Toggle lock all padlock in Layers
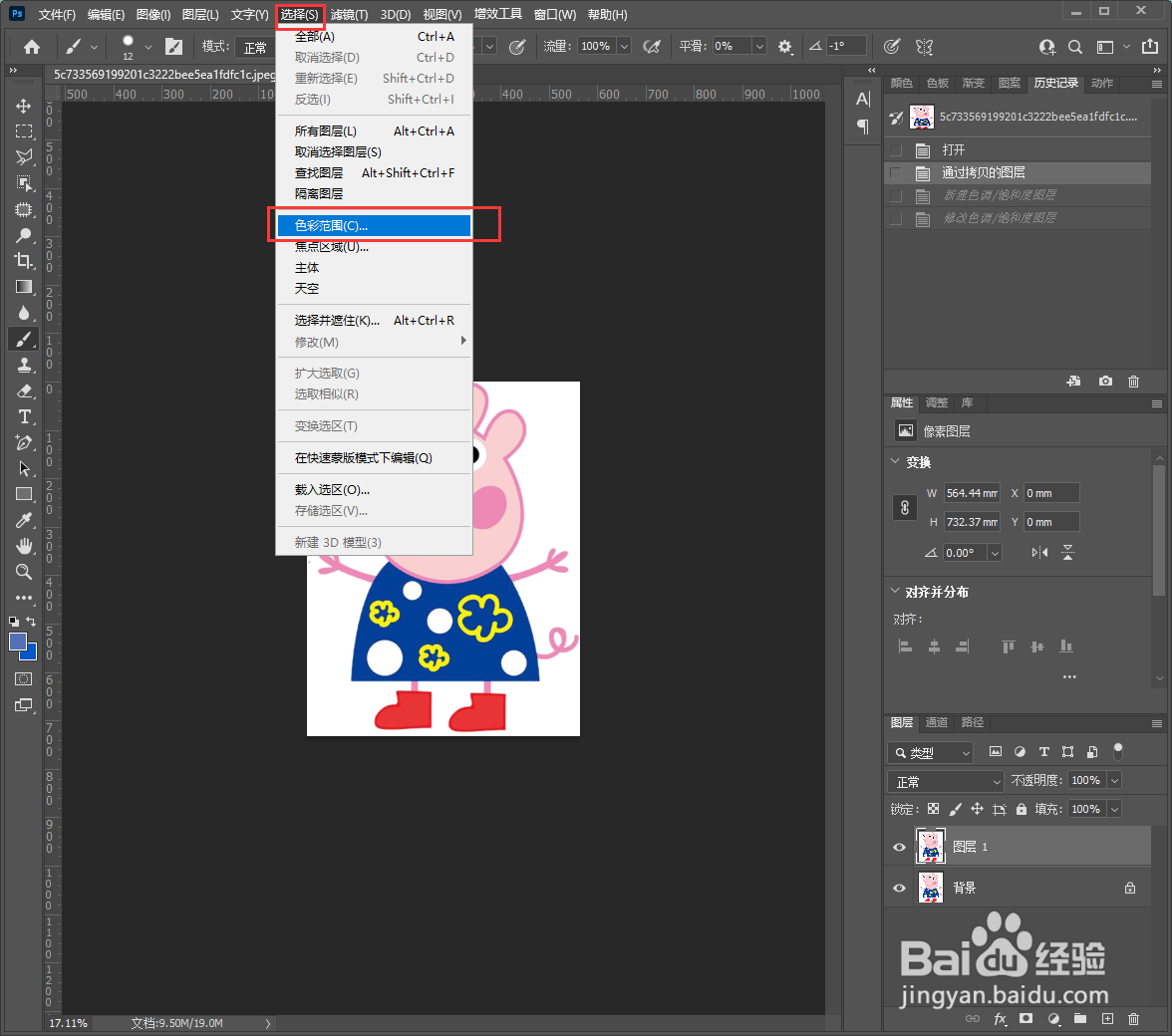This screenshot has height=1036, width=1172. [x=1021, y=809]
